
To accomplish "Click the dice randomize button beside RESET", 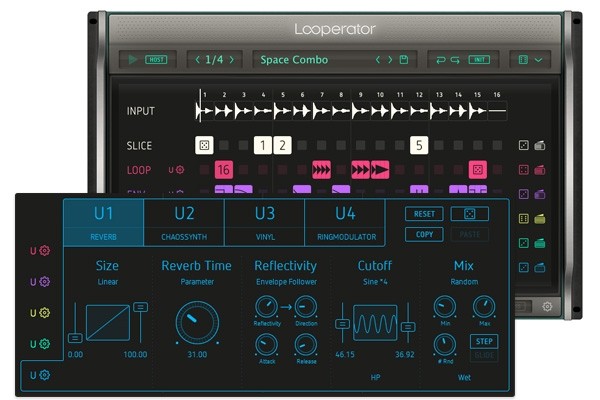I will 470,214.
